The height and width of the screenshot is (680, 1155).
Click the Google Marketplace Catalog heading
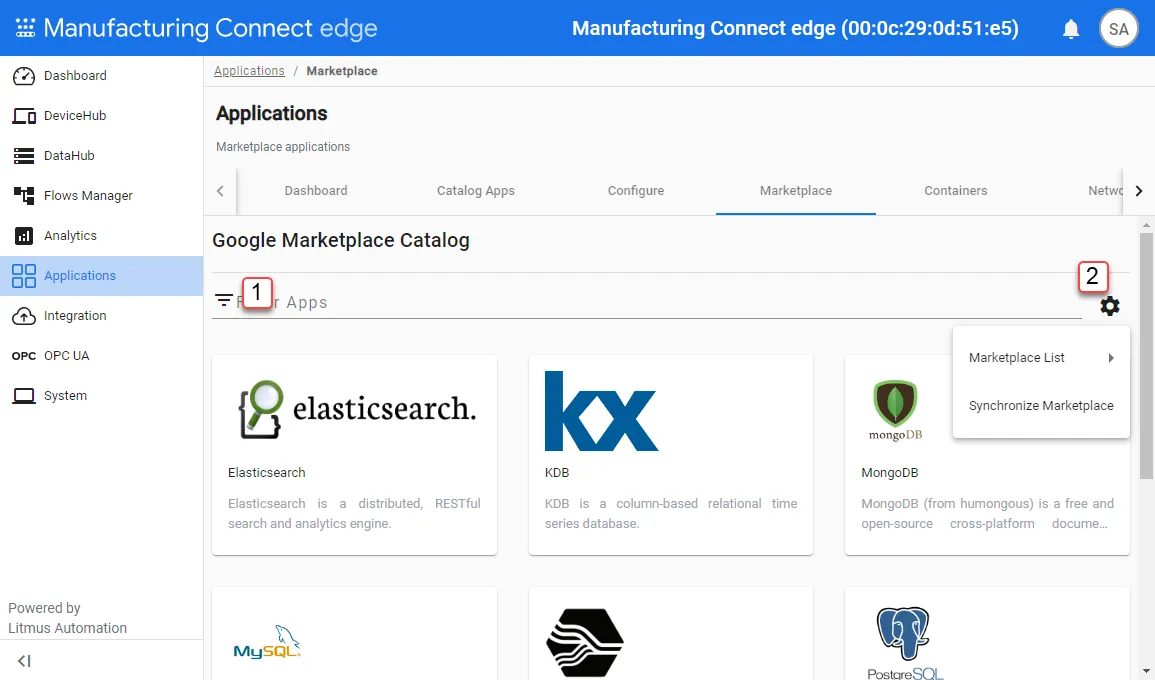pos(341,241)
